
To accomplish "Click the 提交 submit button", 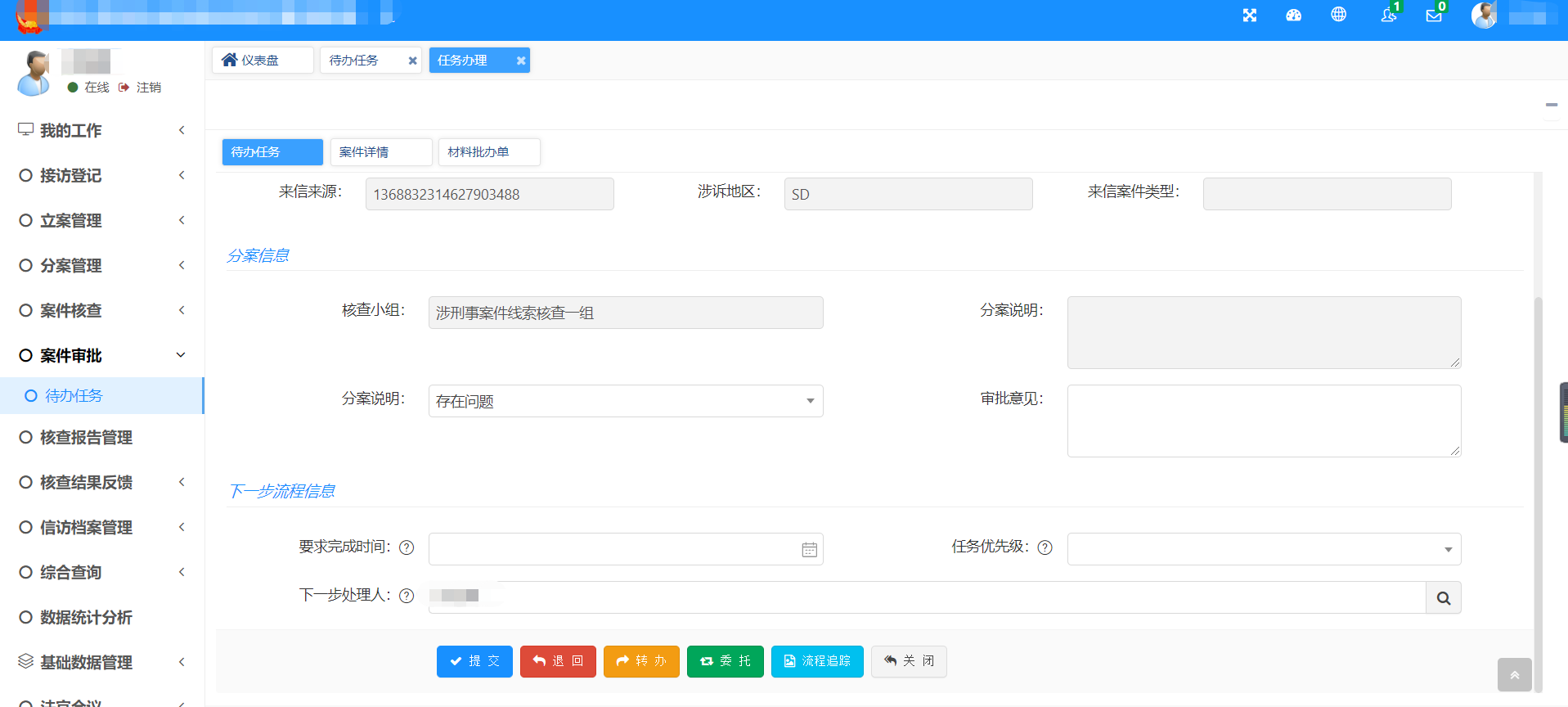I will [x=474, y=661].
